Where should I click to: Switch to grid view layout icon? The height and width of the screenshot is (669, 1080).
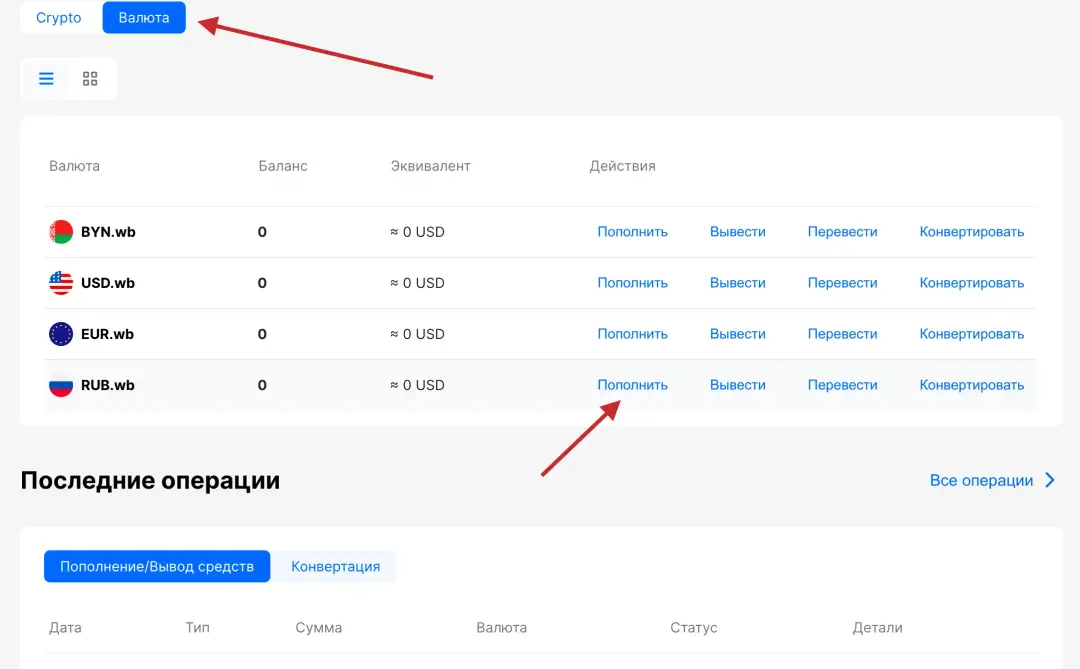pos(90,79)
